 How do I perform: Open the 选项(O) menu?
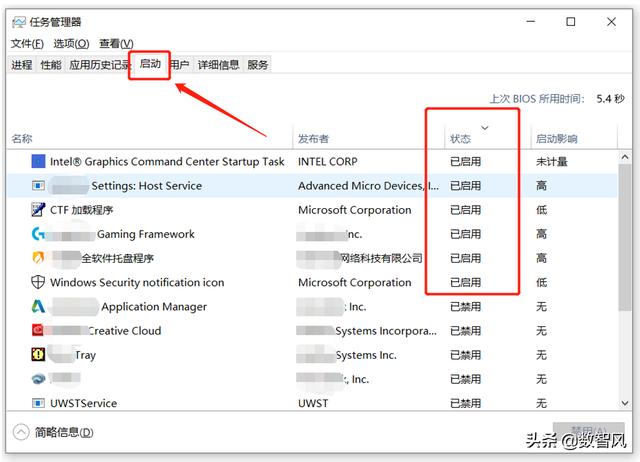[71, 43]
